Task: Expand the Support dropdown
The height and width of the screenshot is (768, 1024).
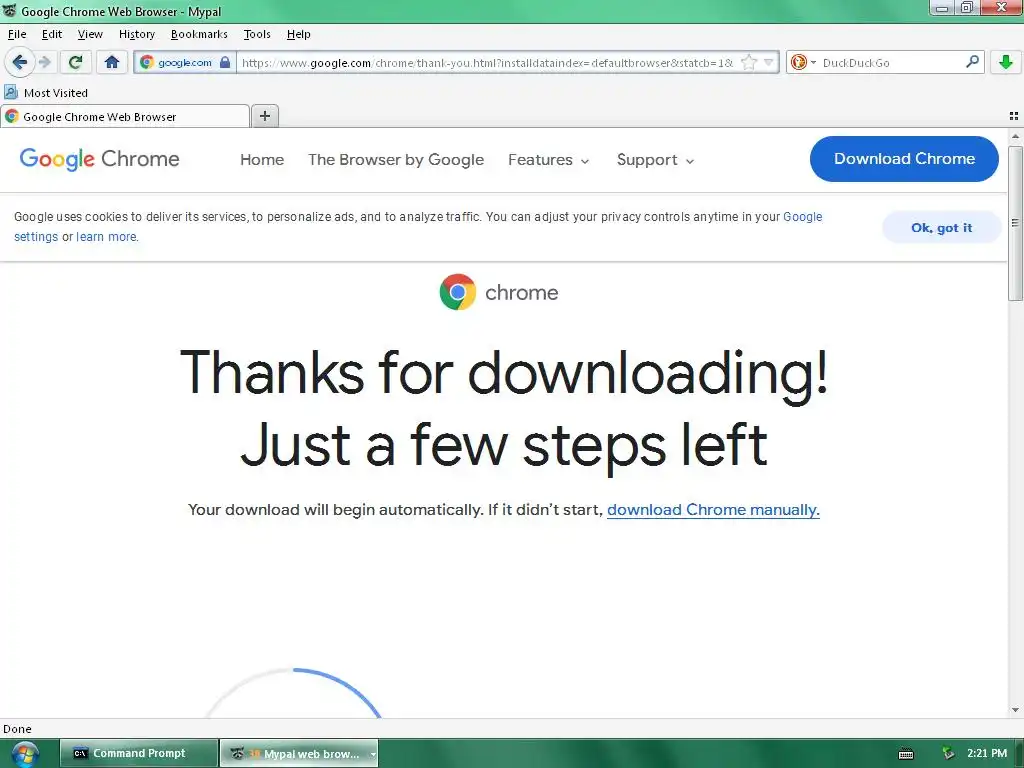Action: [x=655, y=160]
